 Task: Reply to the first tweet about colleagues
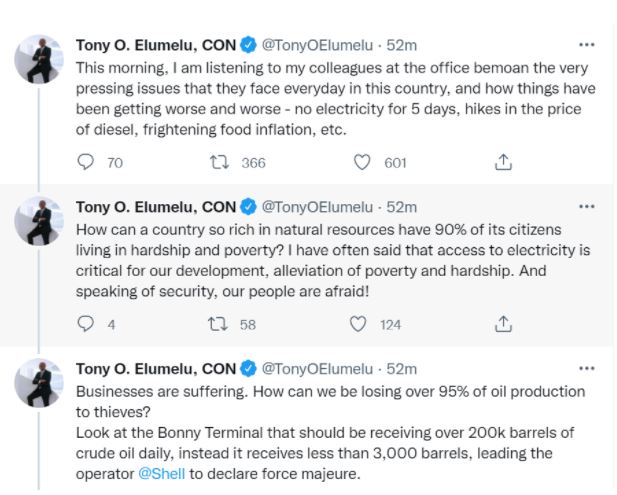pos(86,162)
